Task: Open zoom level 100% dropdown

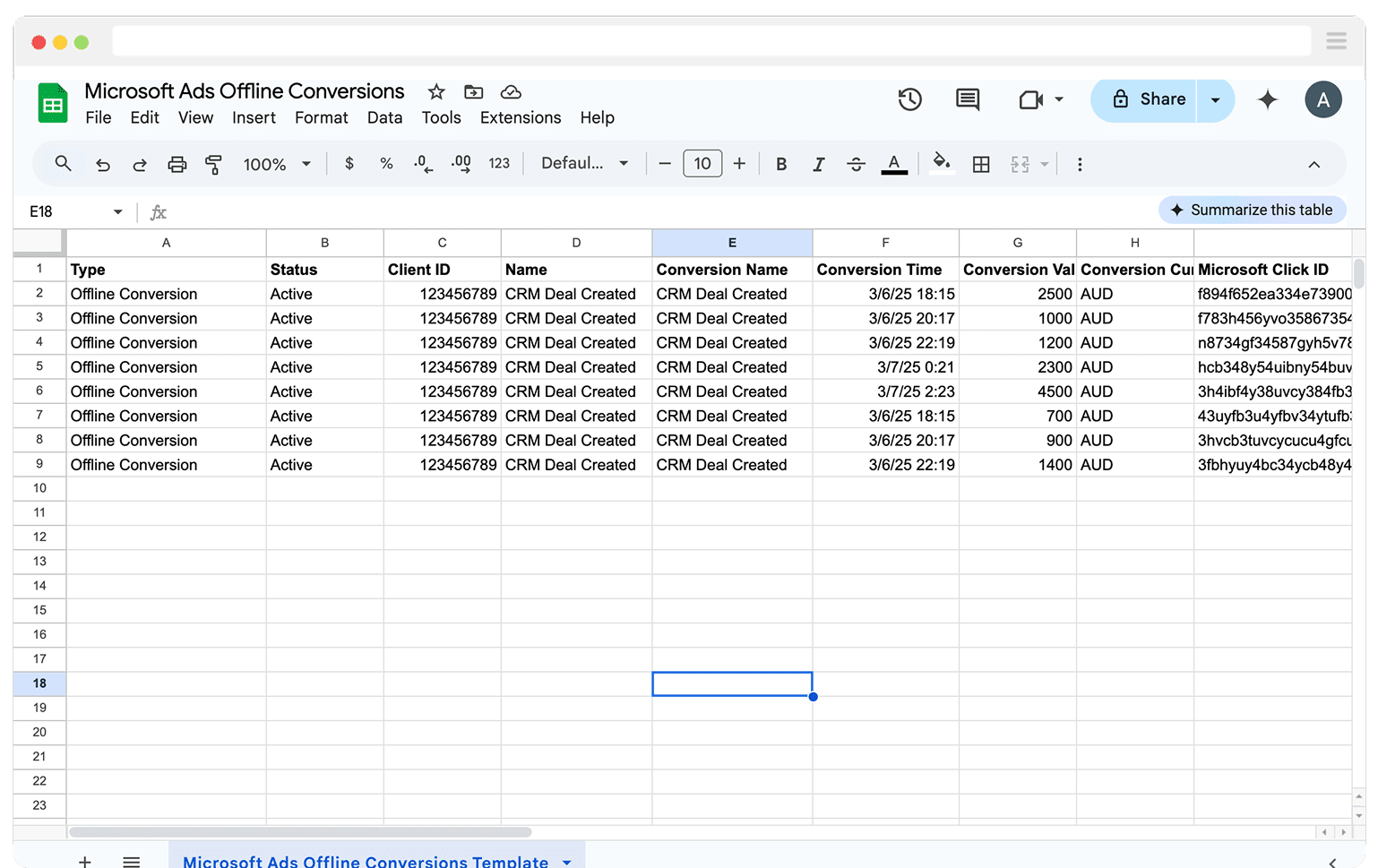Action: [277, 165]
